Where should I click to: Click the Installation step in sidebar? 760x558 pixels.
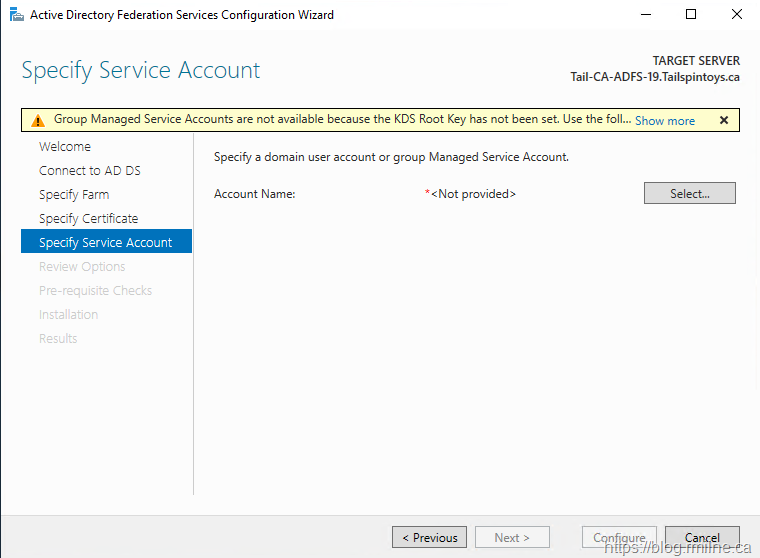[69, 315]
